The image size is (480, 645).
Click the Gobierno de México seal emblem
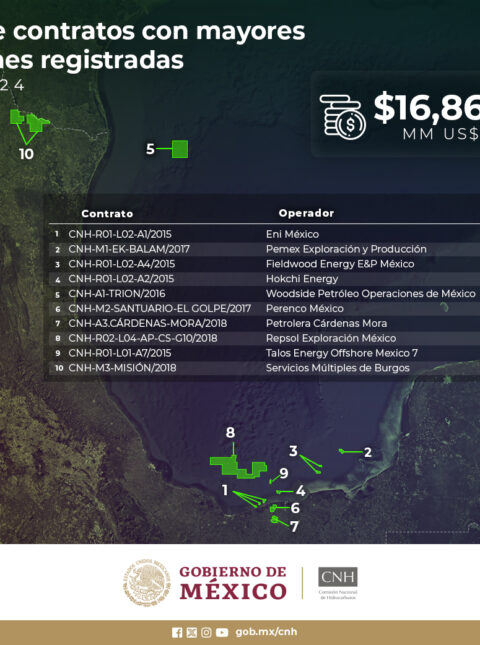147,582
